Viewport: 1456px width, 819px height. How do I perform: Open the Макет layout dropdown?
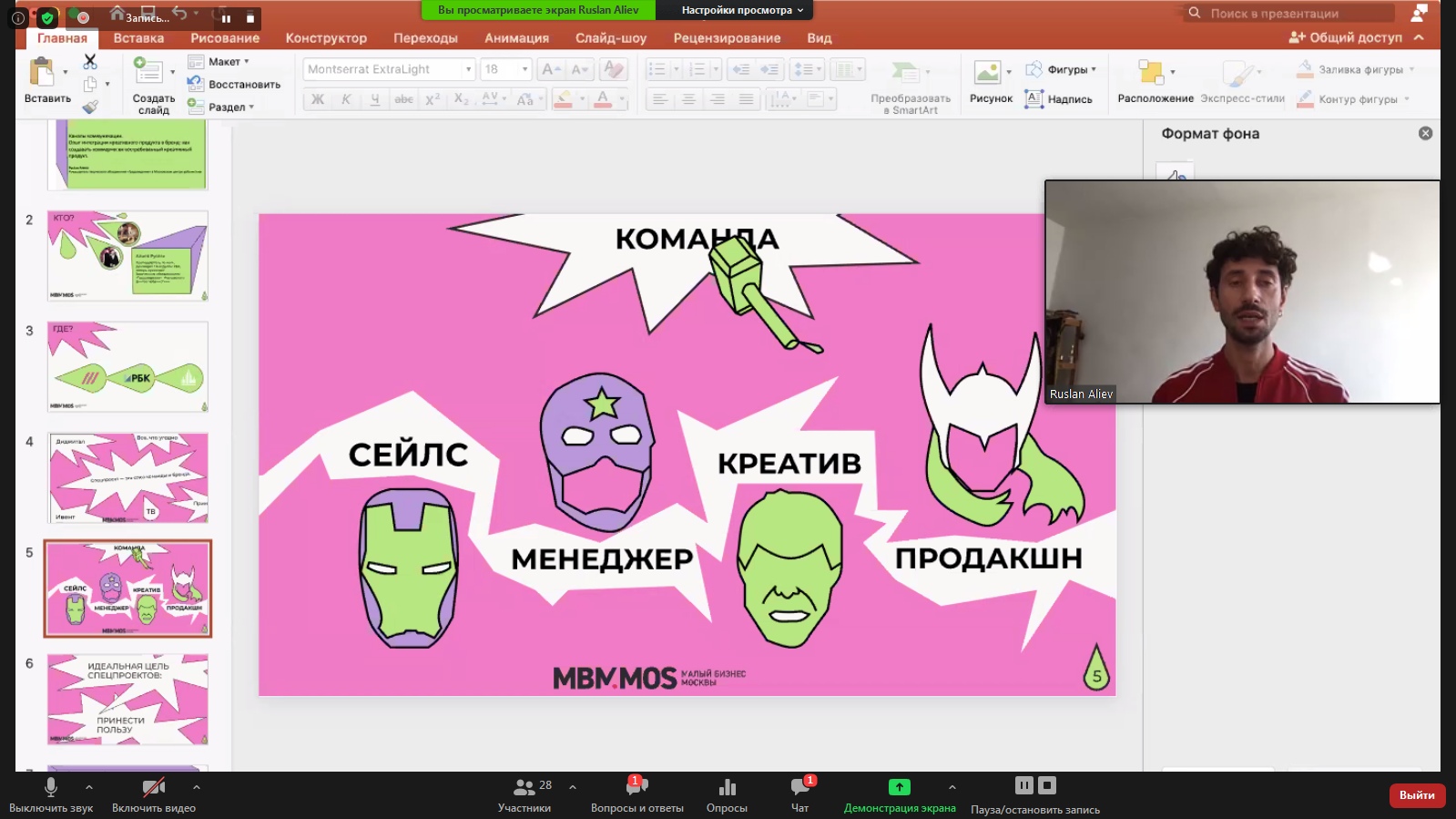pos(219,62)
